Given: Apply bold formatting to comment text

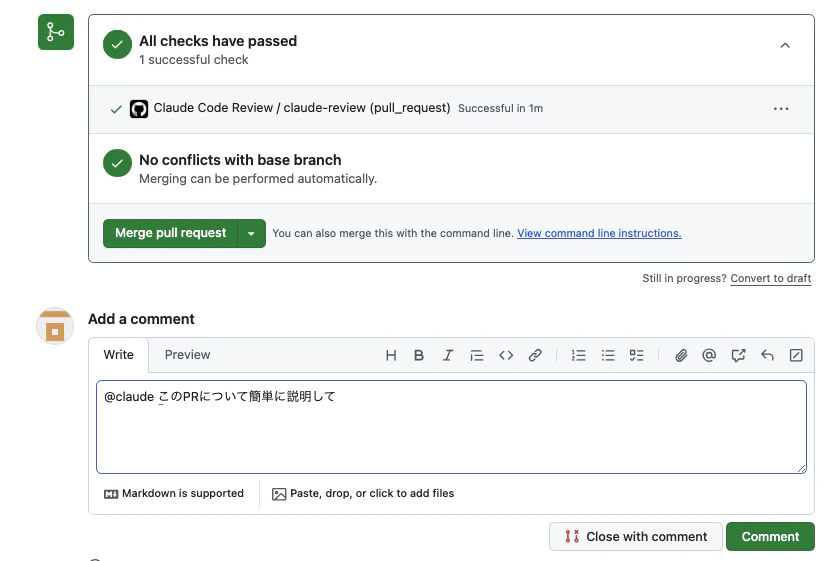Looking at the screenshot, I should [419, 355].
